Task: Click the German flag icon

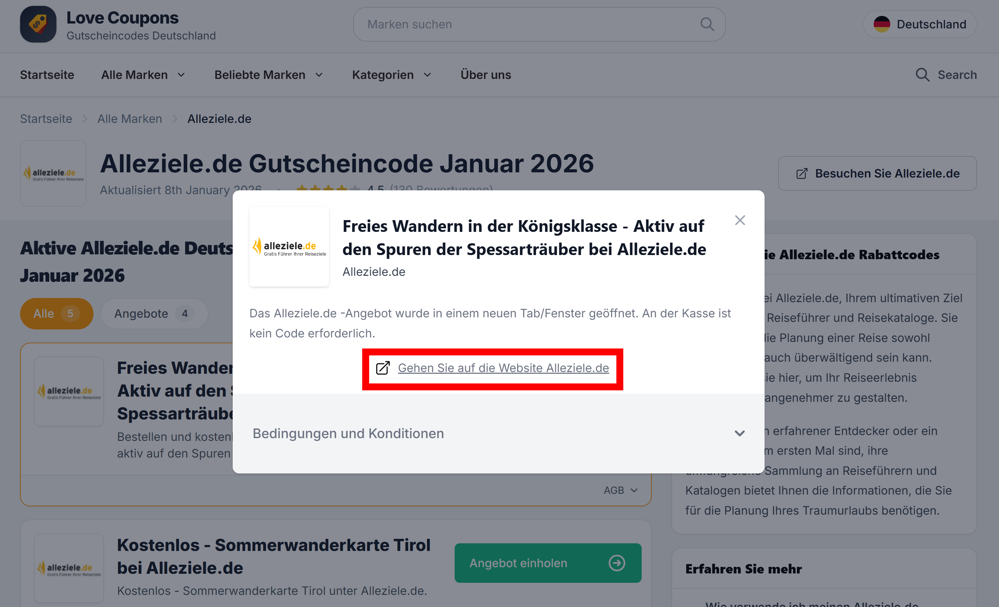Action: (x=882, y=24)
